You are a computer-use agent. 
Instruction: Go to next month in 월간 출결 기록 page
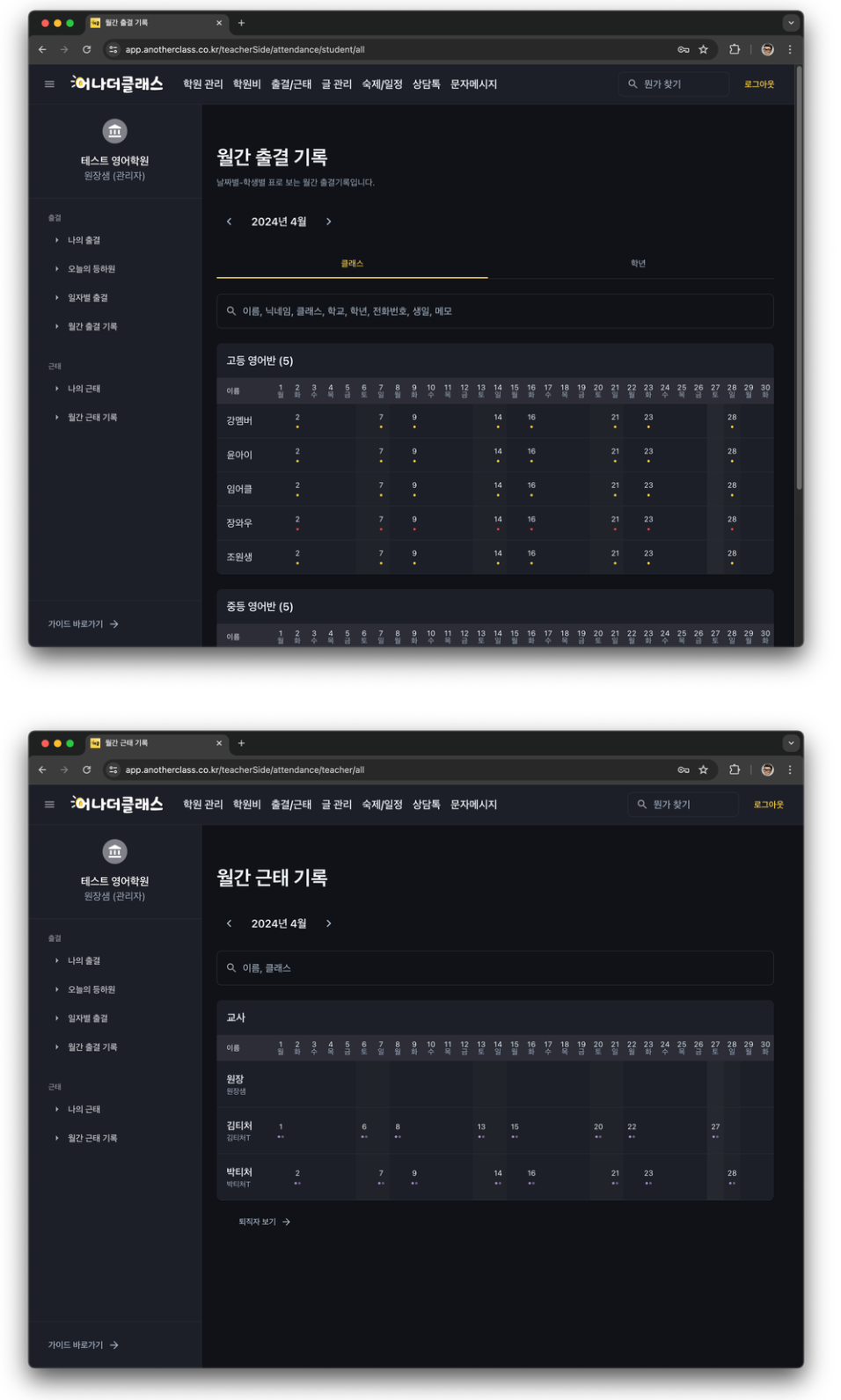pyautogui.click(x=329, y=222)
